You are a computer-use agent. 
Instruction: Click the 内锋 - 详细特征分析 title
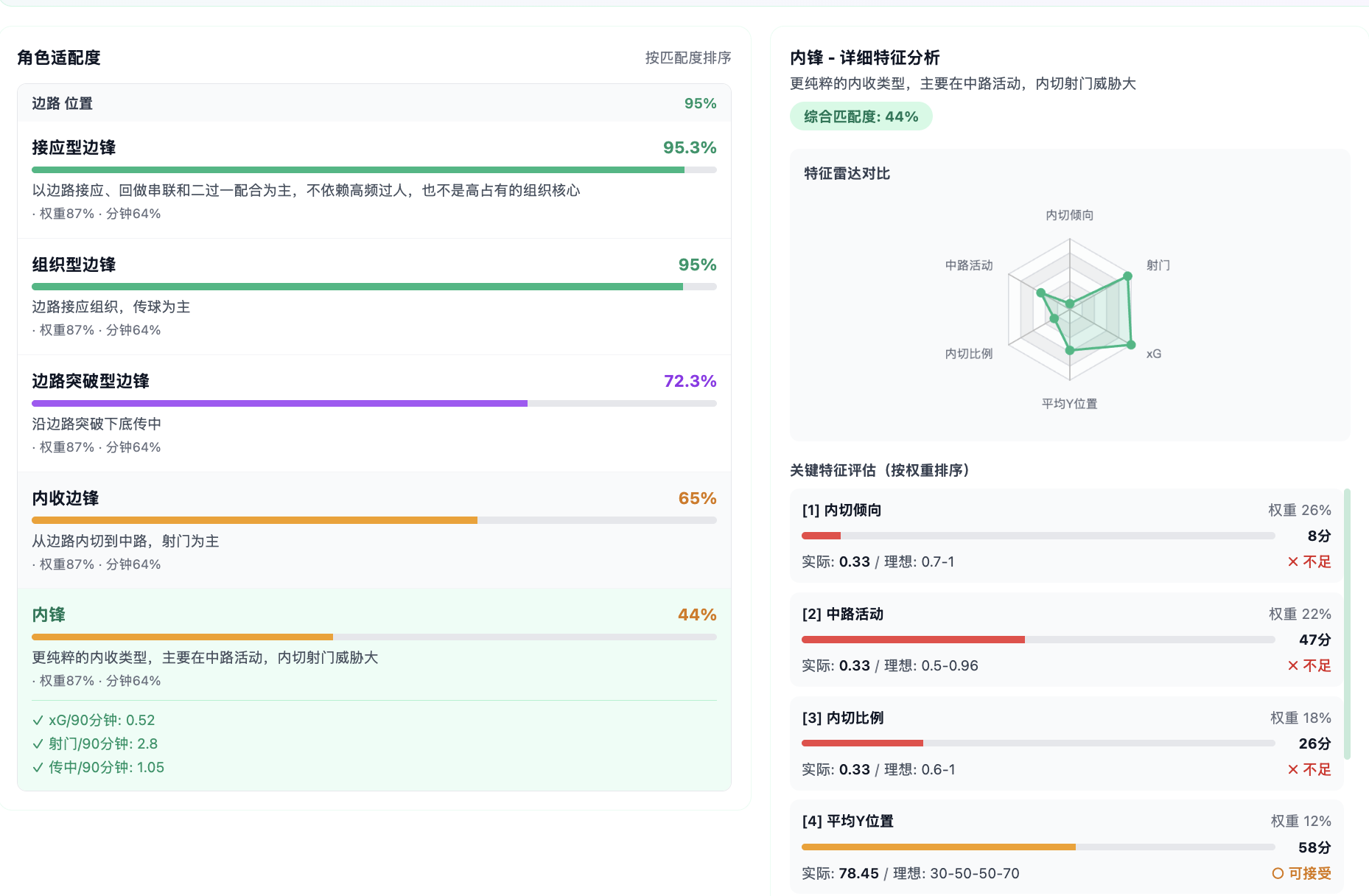[x=865, y=57]
